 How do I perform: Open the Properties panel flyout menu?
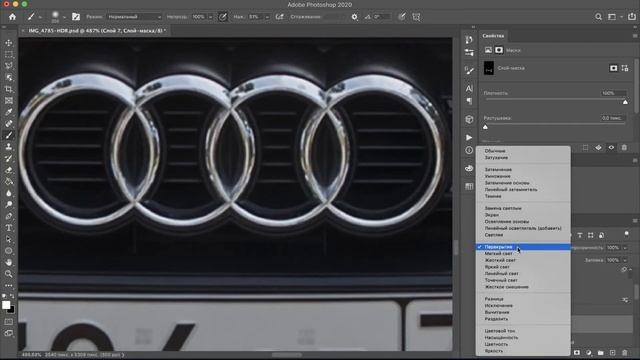pyautogui.click(x=635, y=36)
